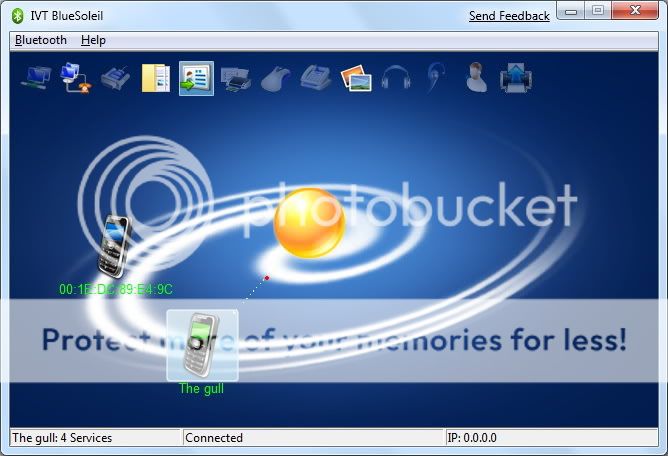Select The gull phone device
Image resolution: width=668 pixels, height=456 pixels.
point(202,345)
